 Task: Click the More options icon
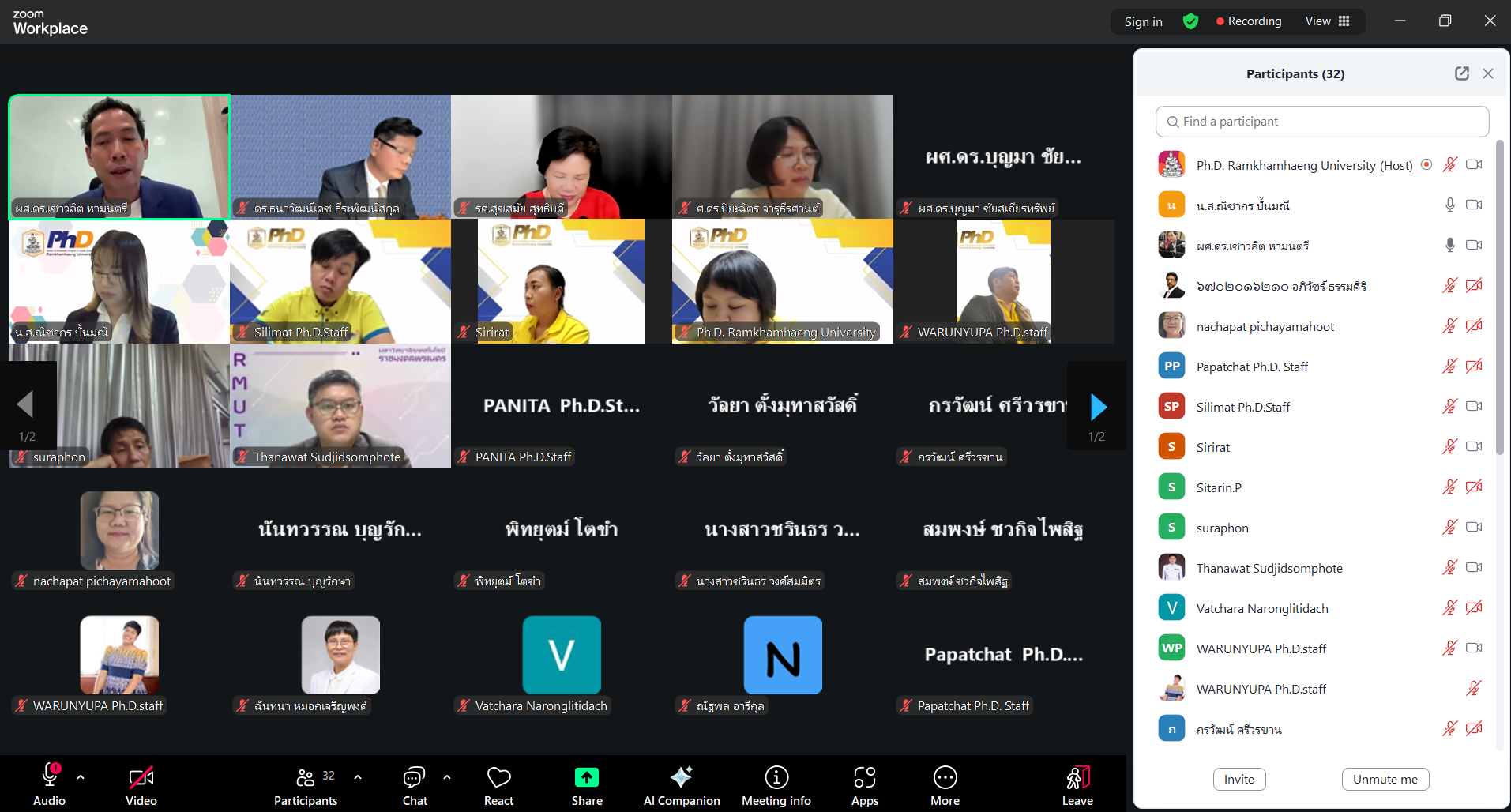tap(945, 778)
